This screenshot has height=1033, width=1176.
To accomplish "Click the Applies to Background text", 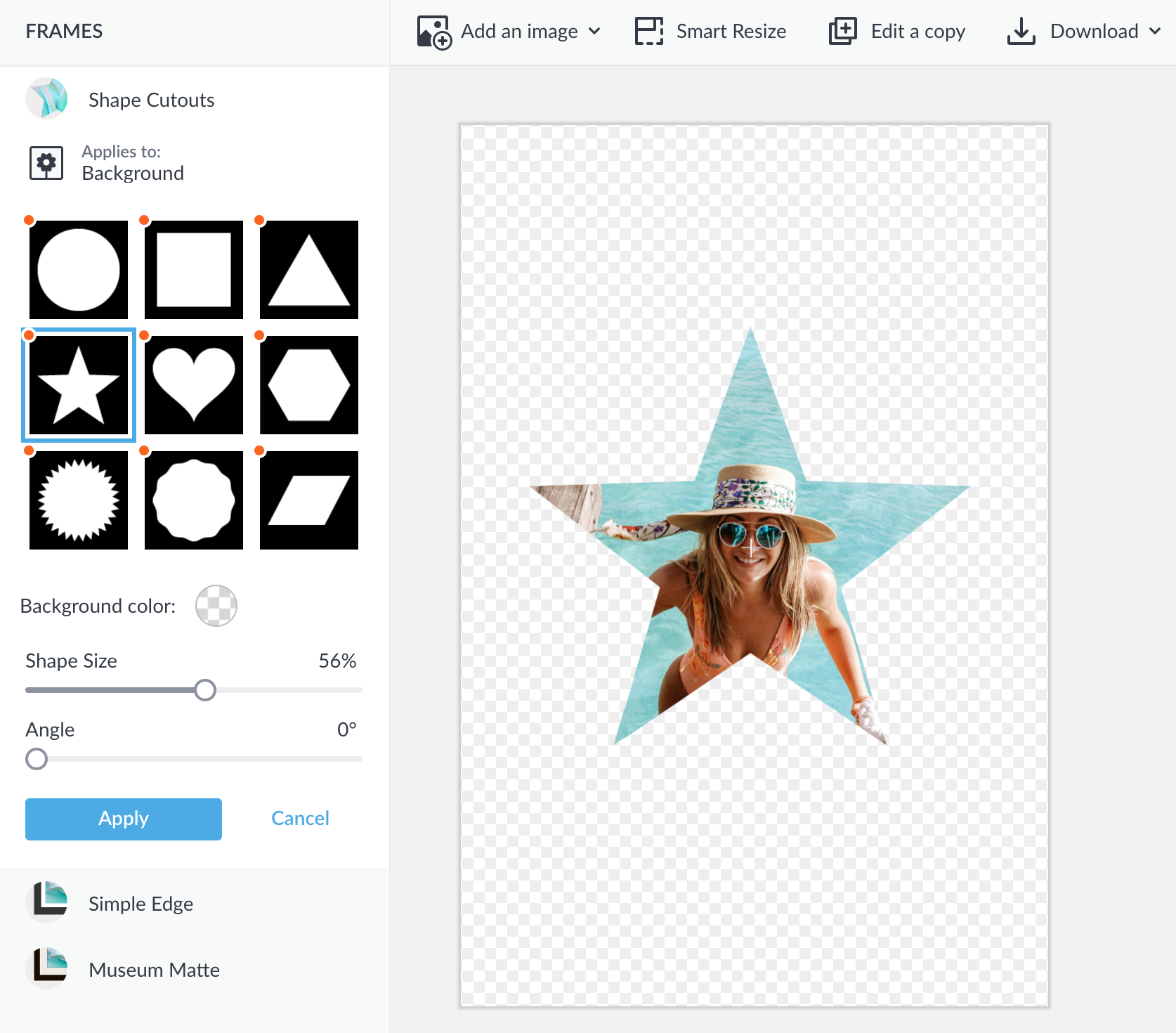I will coord(133,163).
